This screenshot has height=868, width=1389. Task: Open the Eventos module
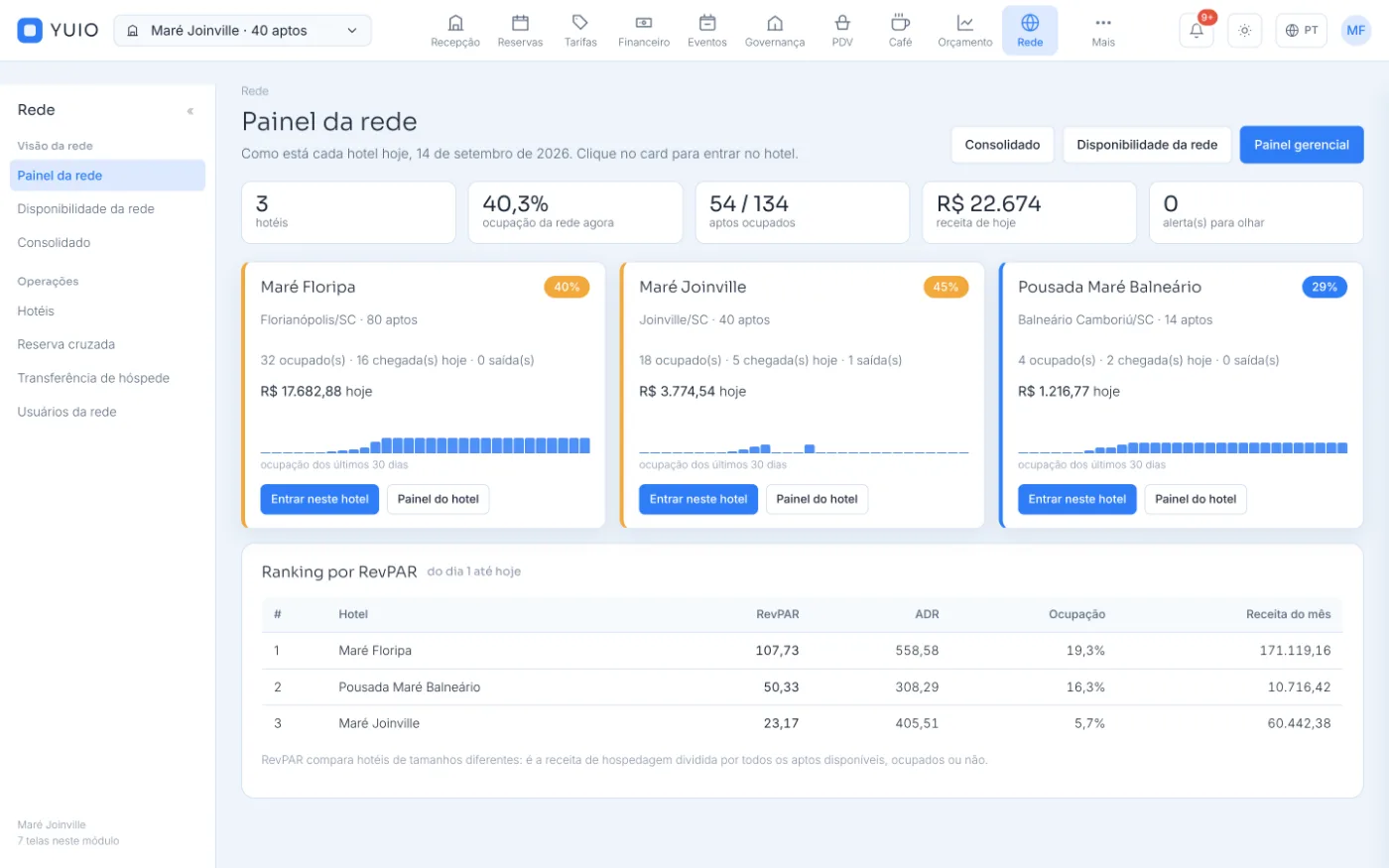[707, 31]
